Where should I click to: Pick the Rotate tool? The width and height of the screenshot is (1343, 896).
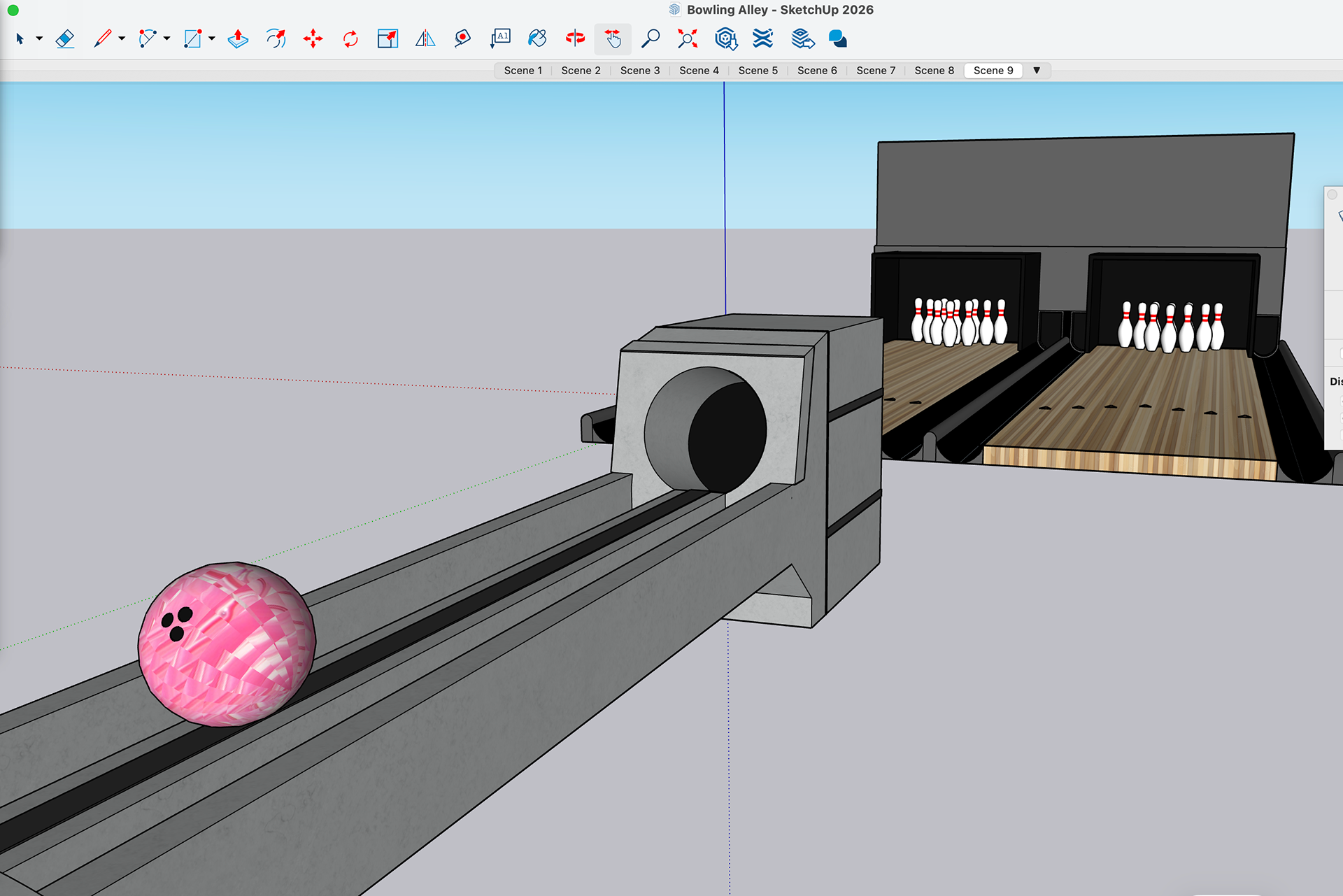click(350, 38)
